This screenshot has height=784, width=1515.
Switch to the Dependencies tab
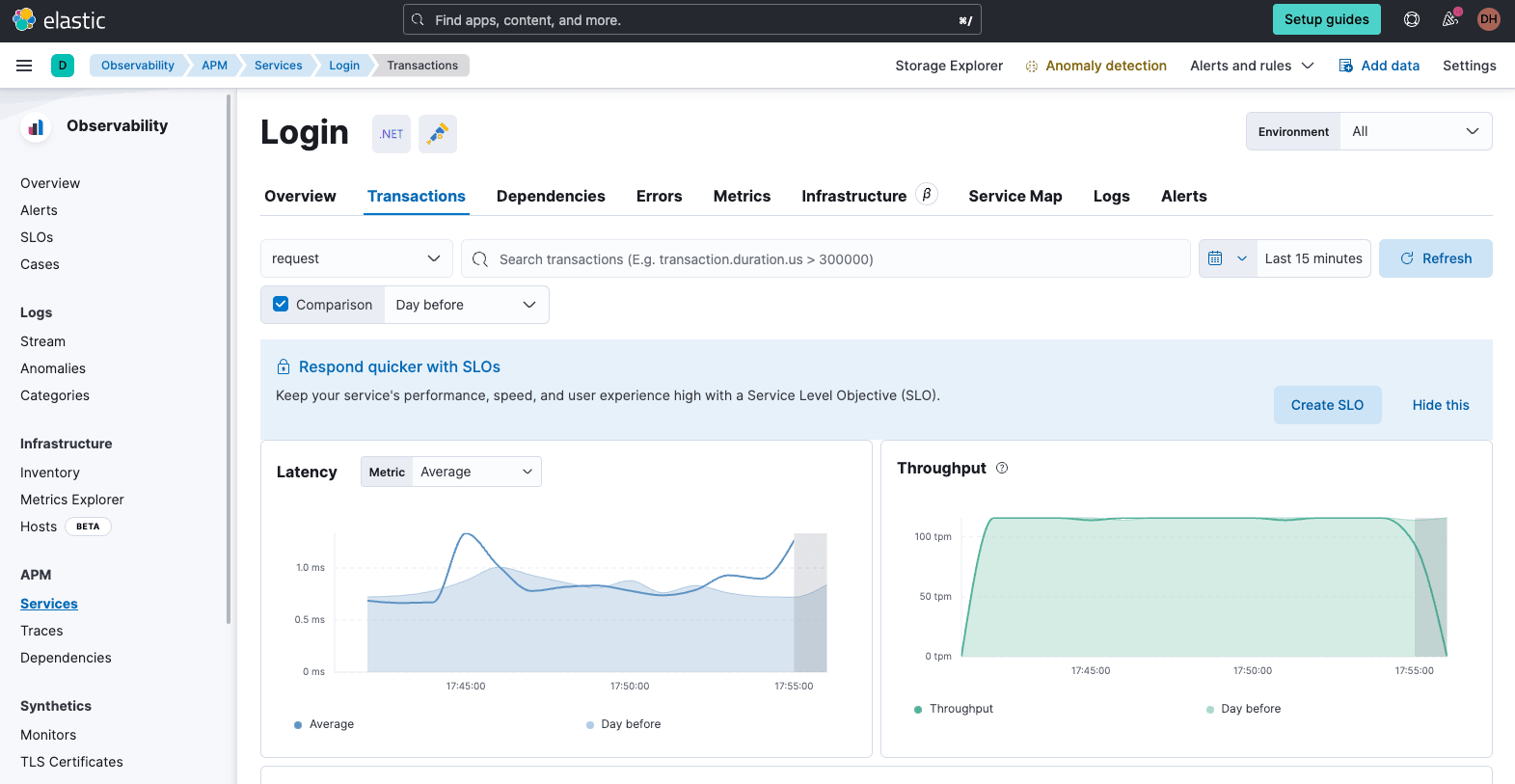(x=551, y=196)
